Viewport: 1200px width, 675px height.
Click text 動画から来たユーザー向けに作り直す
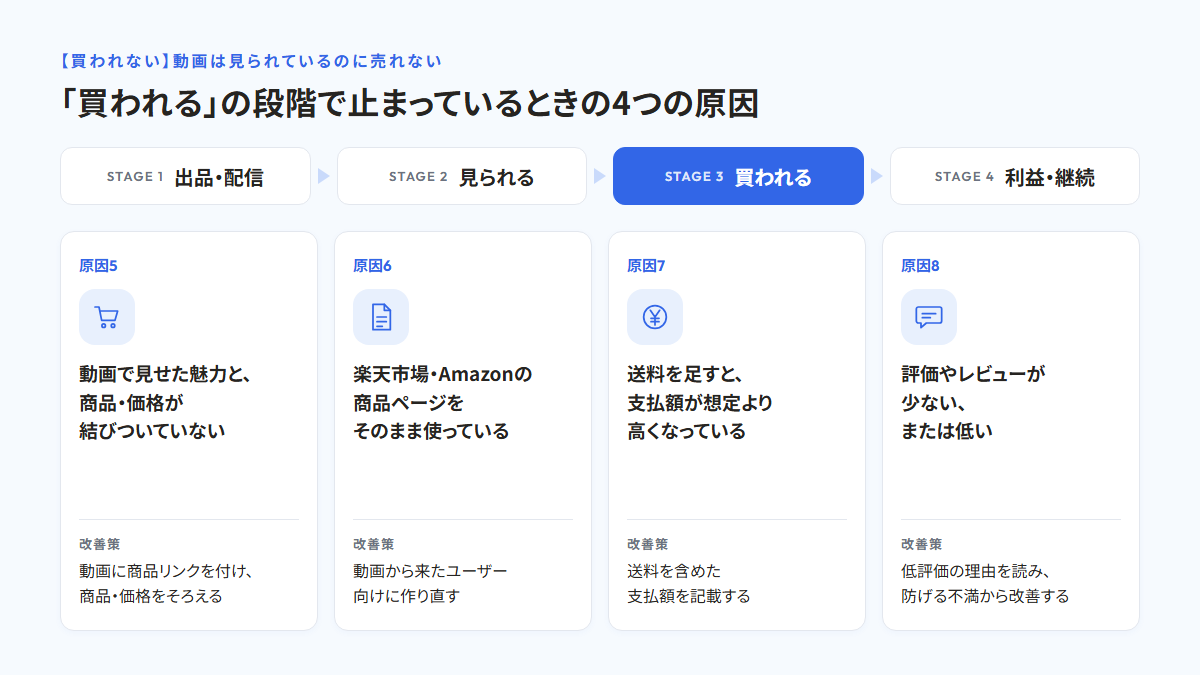(431, 584)
